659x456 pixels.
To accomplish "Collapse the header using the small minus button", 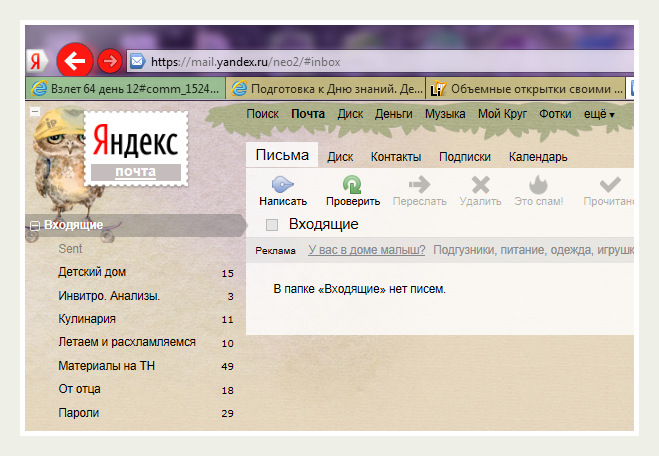I will tap(35, 111).
